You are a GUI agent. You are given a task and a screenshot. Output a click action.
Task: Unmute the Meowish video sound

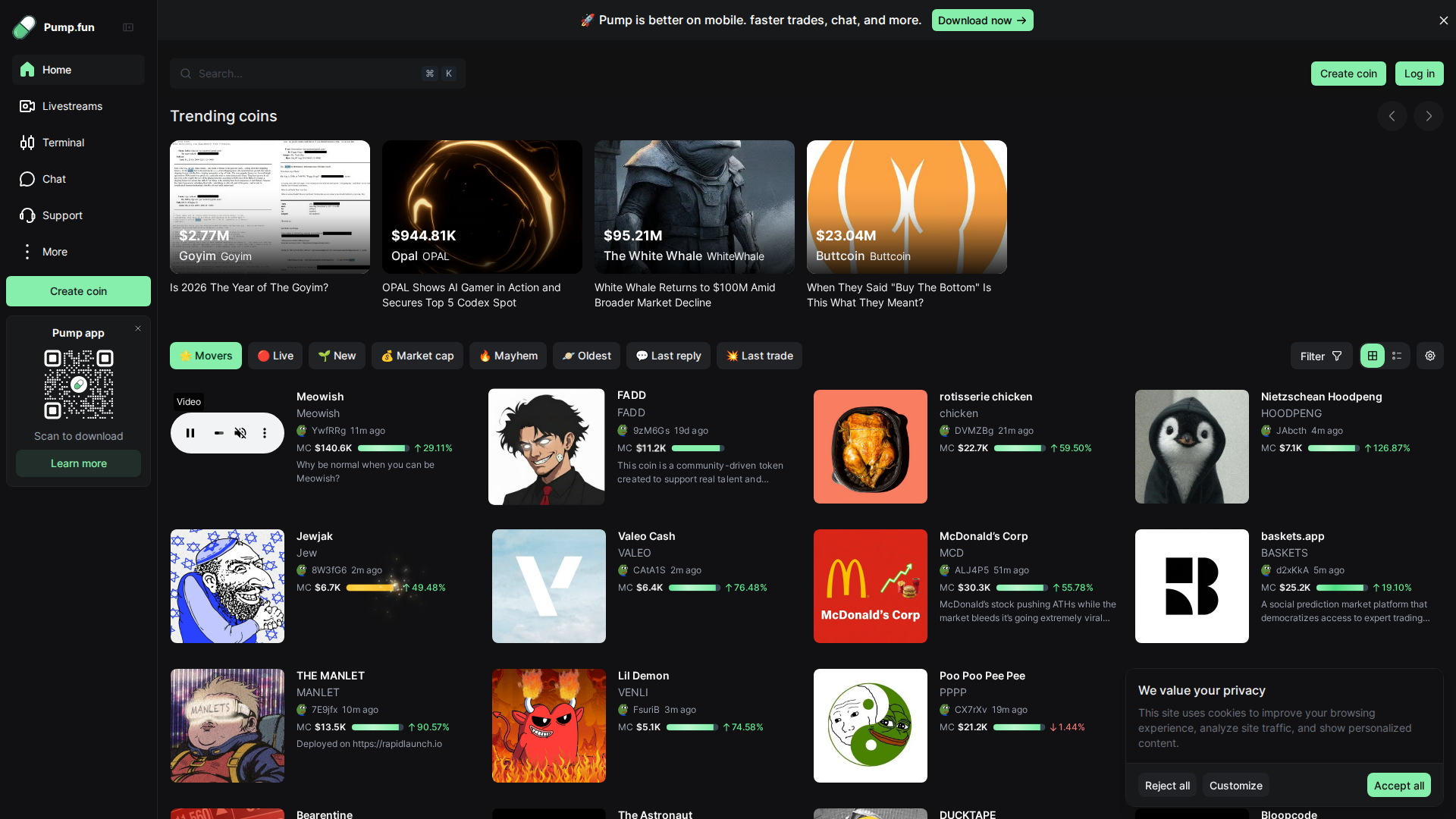click(240, 433)
